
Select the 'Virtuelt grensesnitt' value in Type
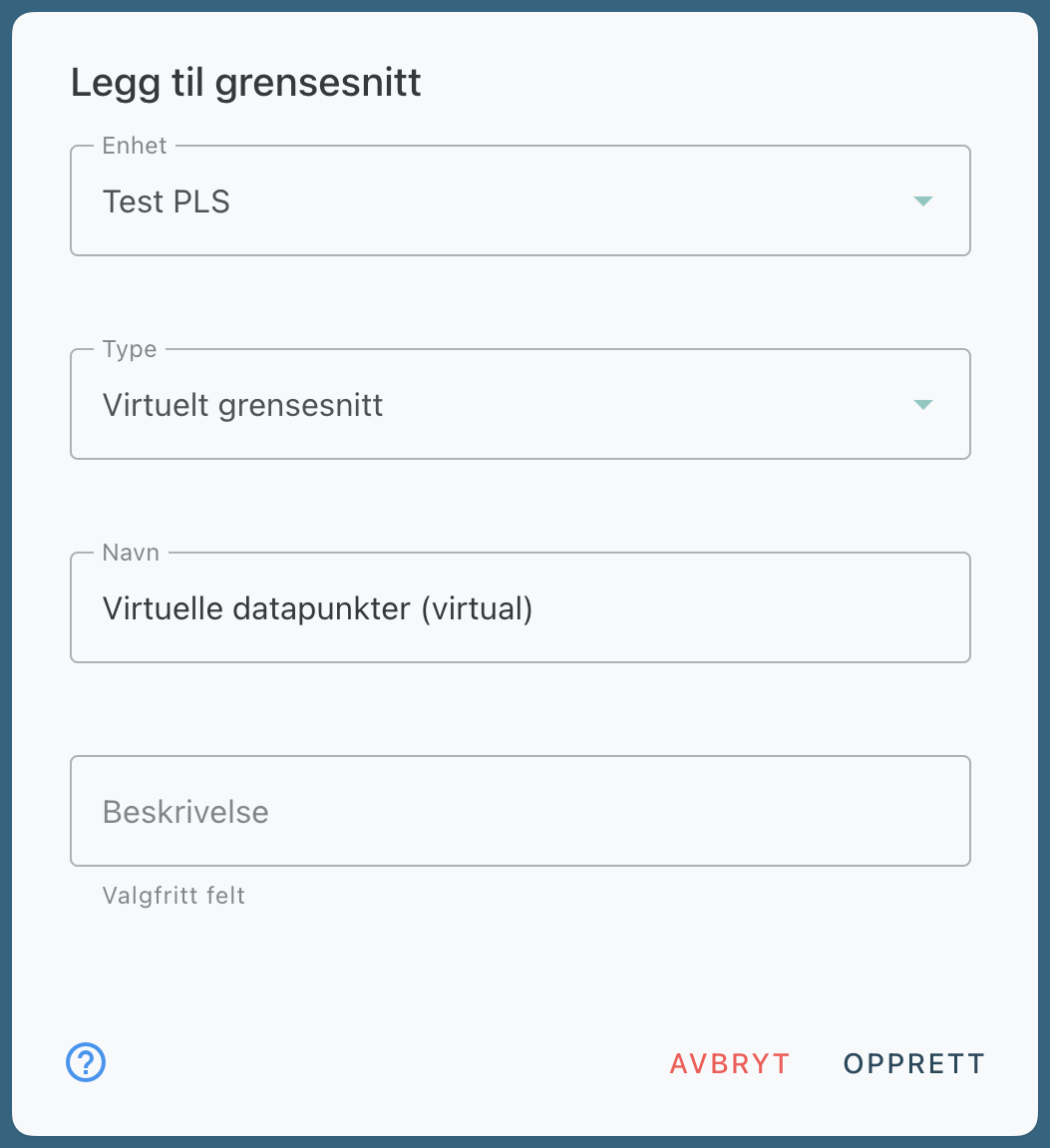pyautogui.click(x=243, y=406)
